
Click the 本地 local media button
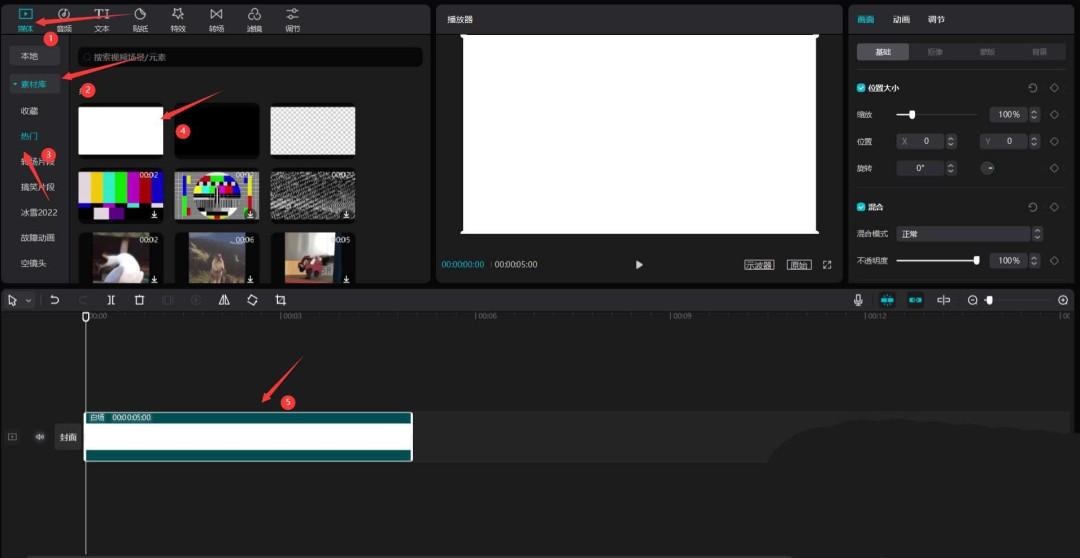click(30, 56)
